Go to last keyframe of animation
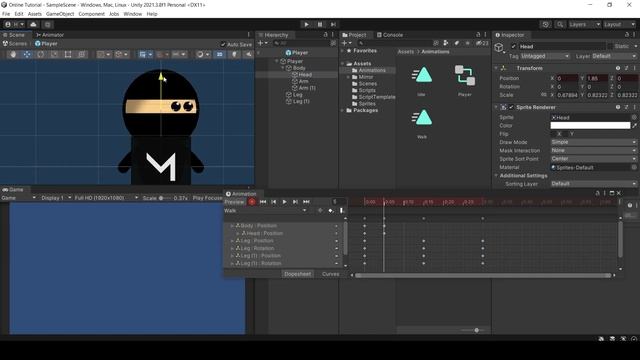This screenshot has height=360, width=640. coord(306,202)
